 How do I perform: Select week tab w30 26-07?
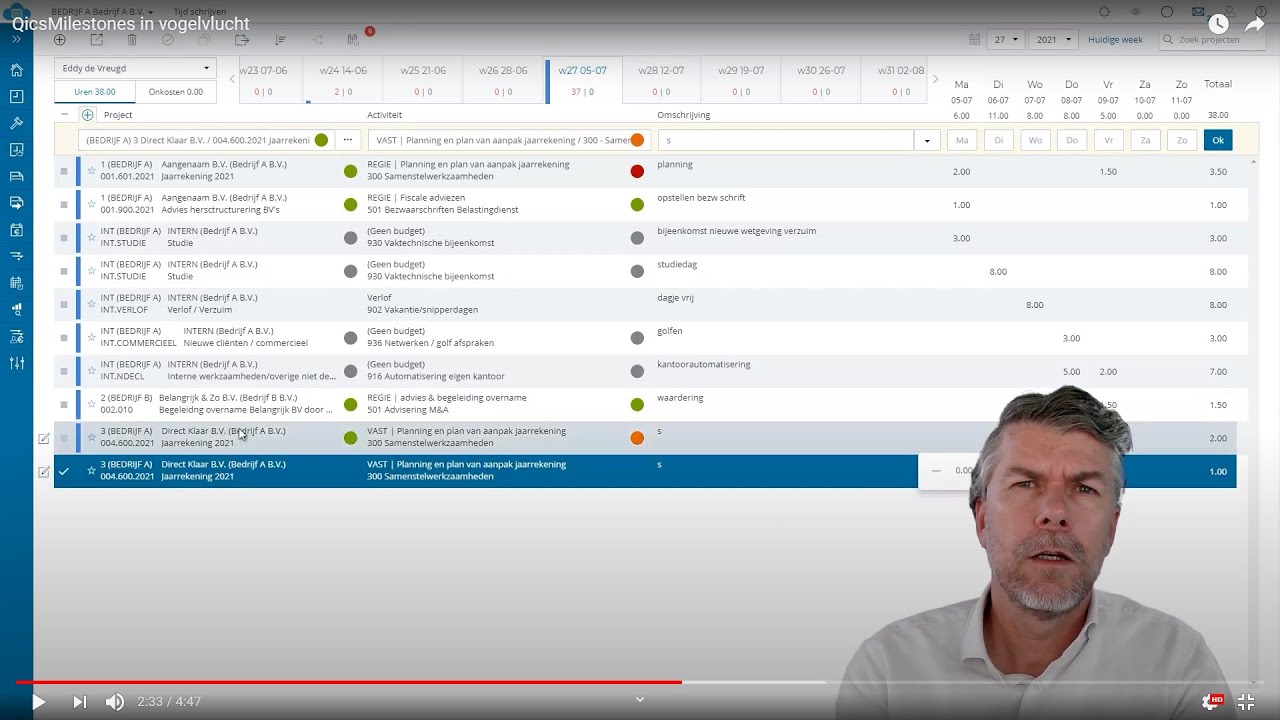821,80
